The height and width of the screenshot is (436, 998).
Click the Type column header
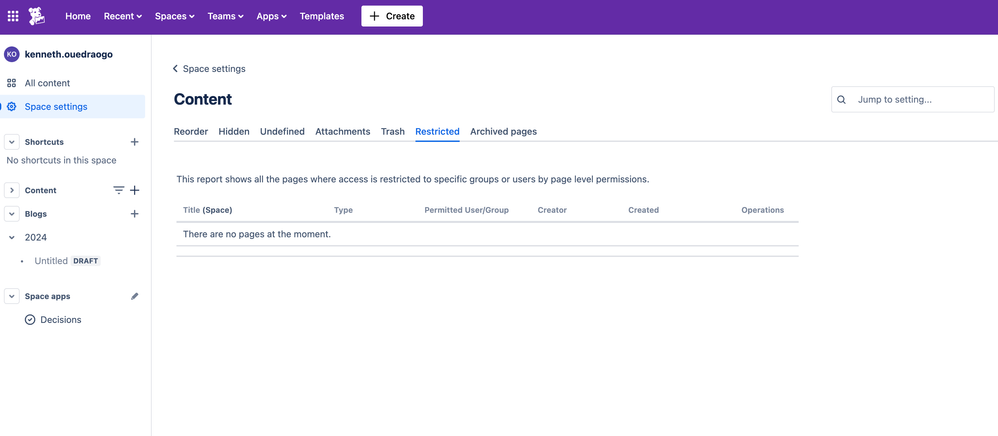point(343,210)
